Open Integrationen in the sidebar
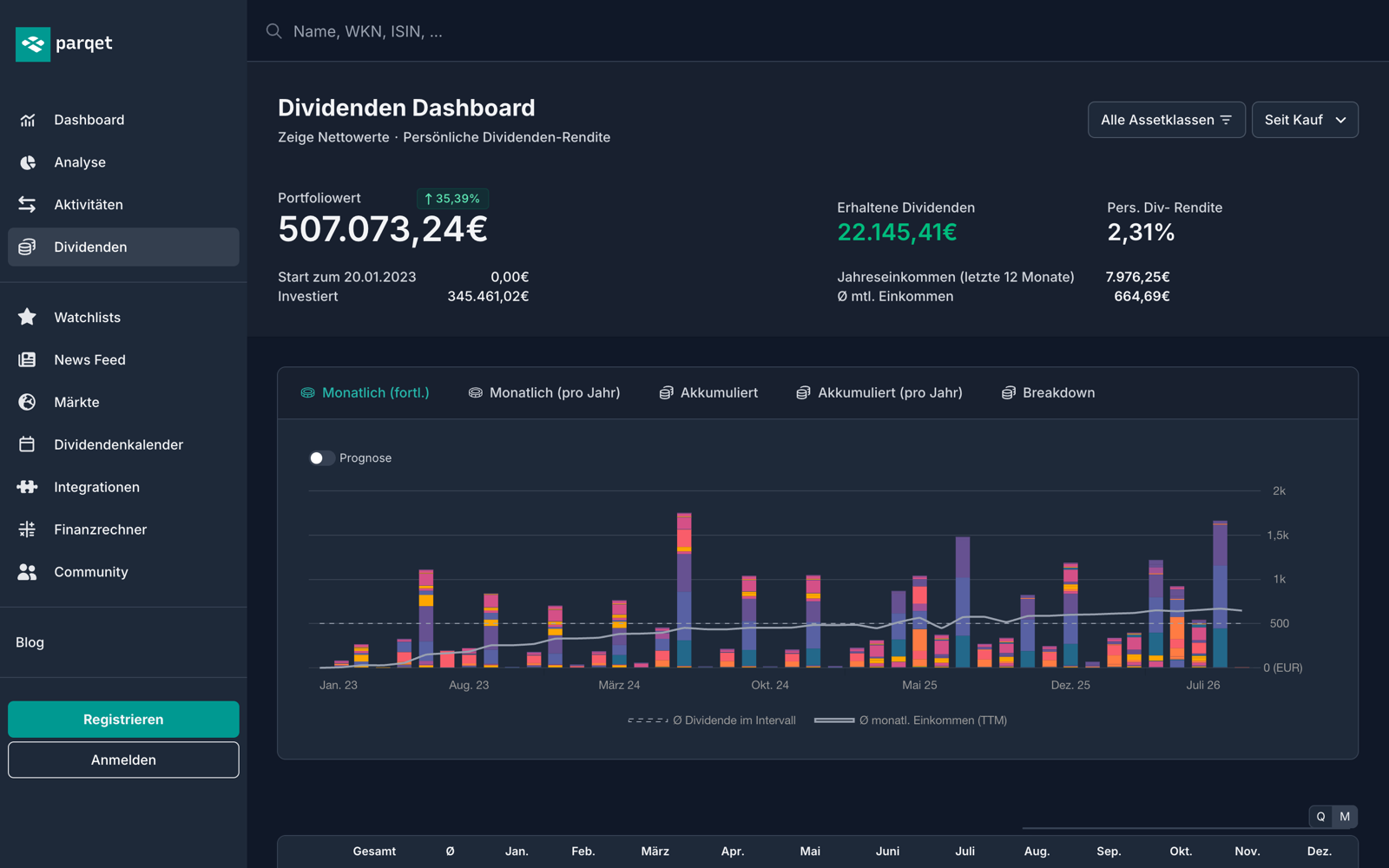Image resolution: width=1389 pixels, height=868 pixels. click(123, 487)
